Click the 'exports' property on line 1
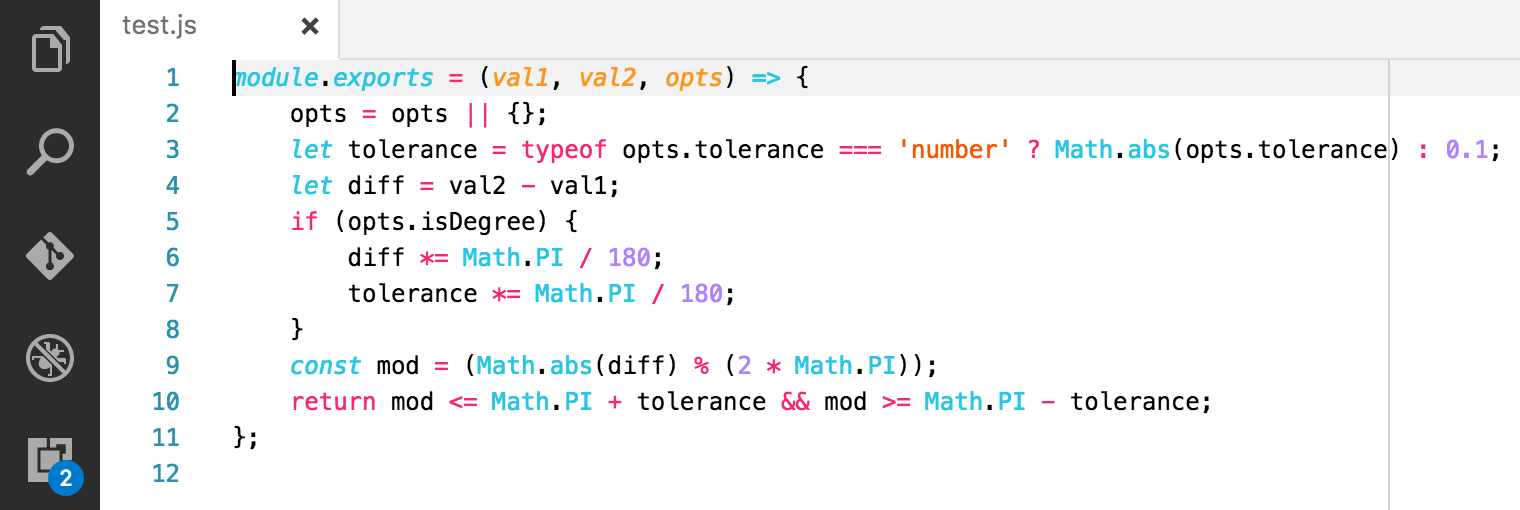The image size is (1520, 510). 384,78
